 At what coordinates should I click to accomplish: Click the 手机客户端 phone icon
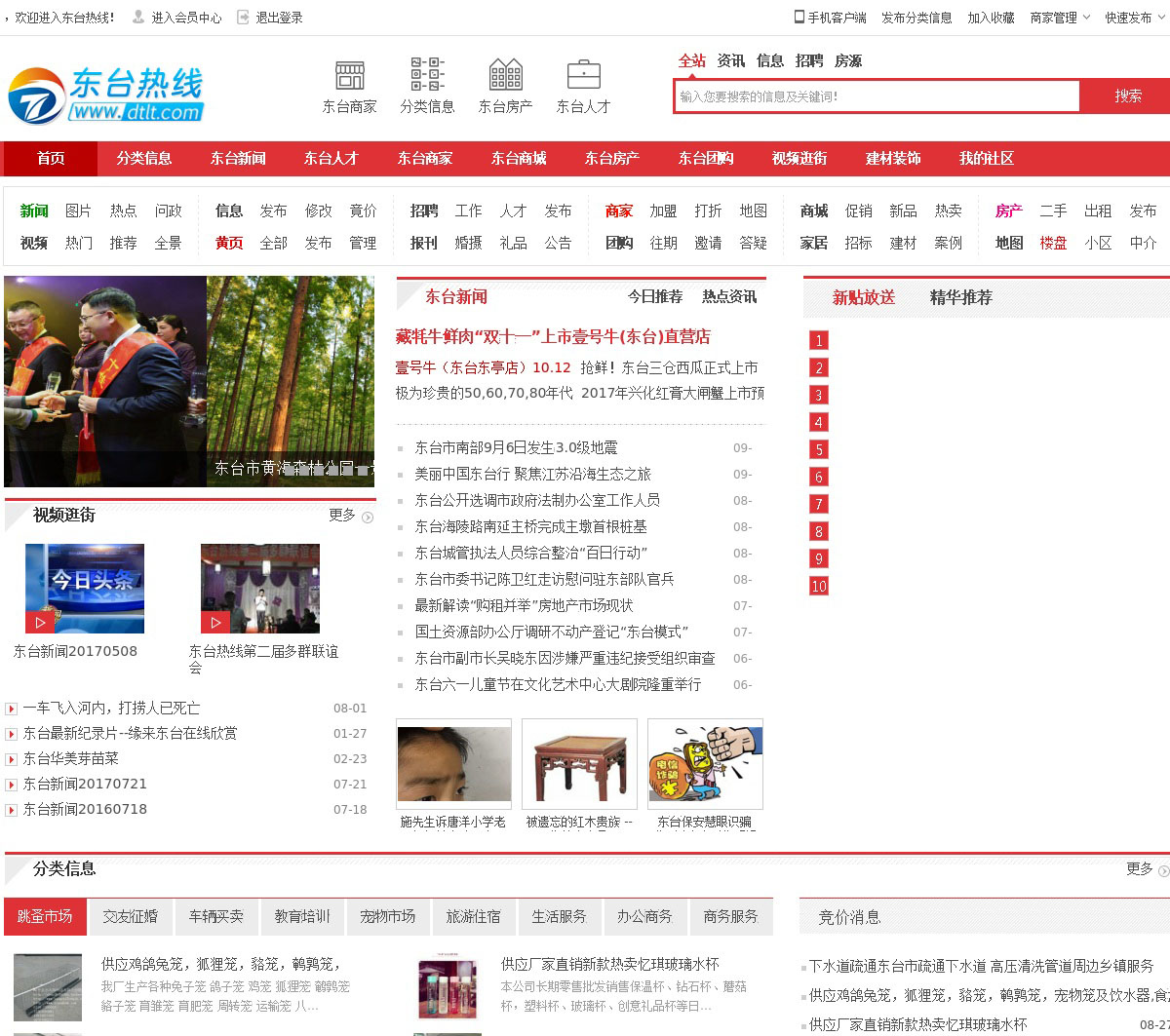coord(799,17)
